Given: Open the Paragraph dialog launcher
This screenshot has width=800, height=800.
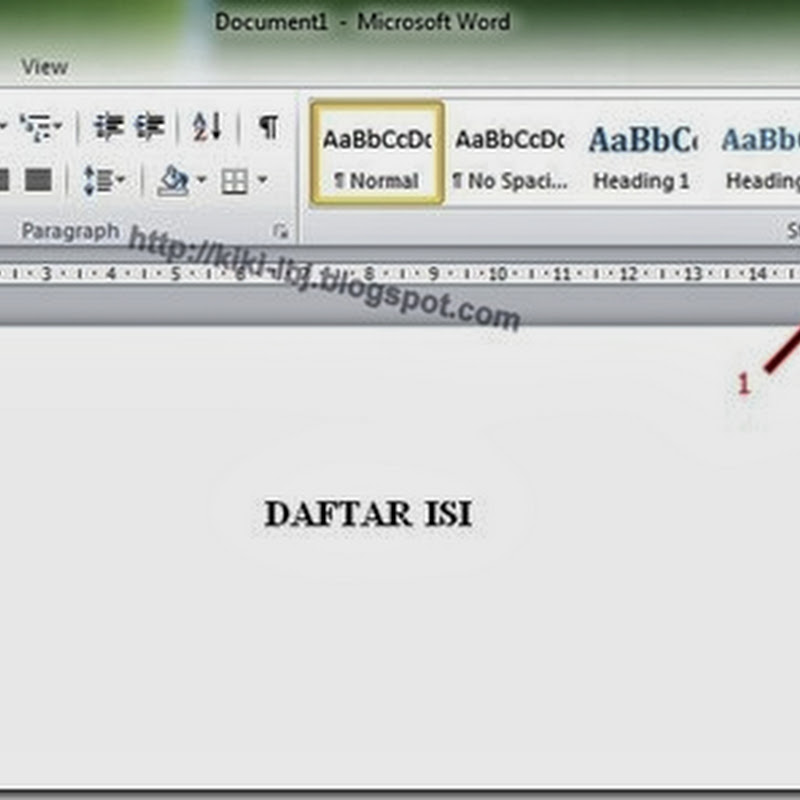Looking at the screenshot, I should pyautogui.click(x=280, y=232).
